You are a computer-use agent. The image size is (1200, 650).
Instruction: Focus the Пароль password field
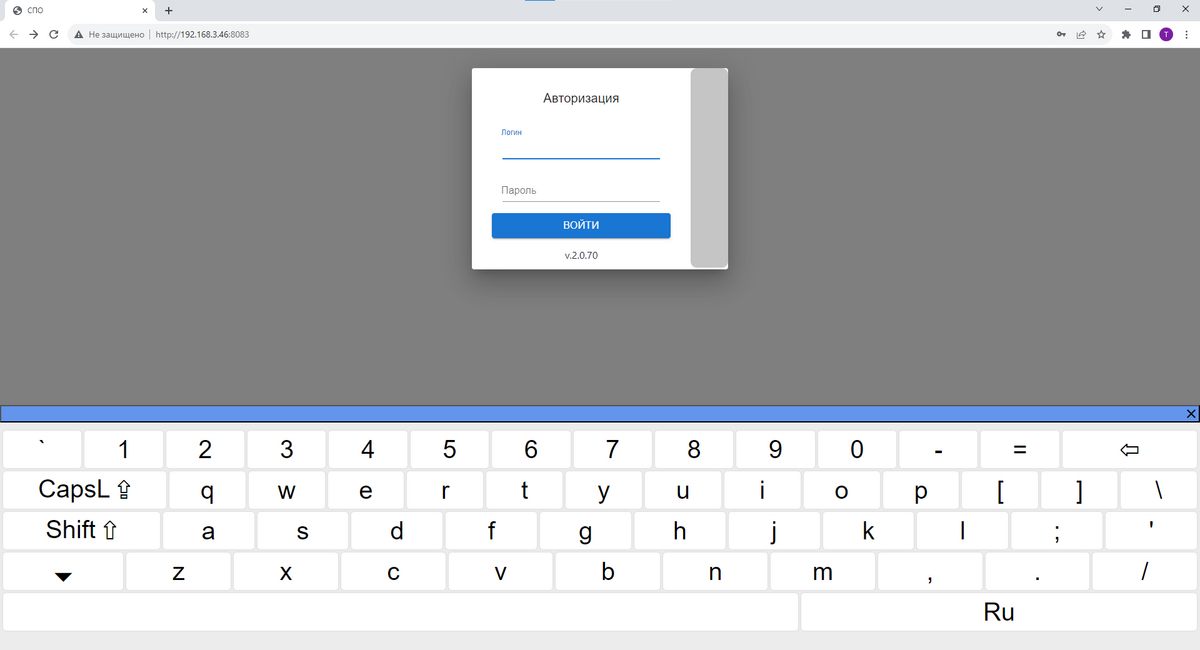click(x=580, y=190)
